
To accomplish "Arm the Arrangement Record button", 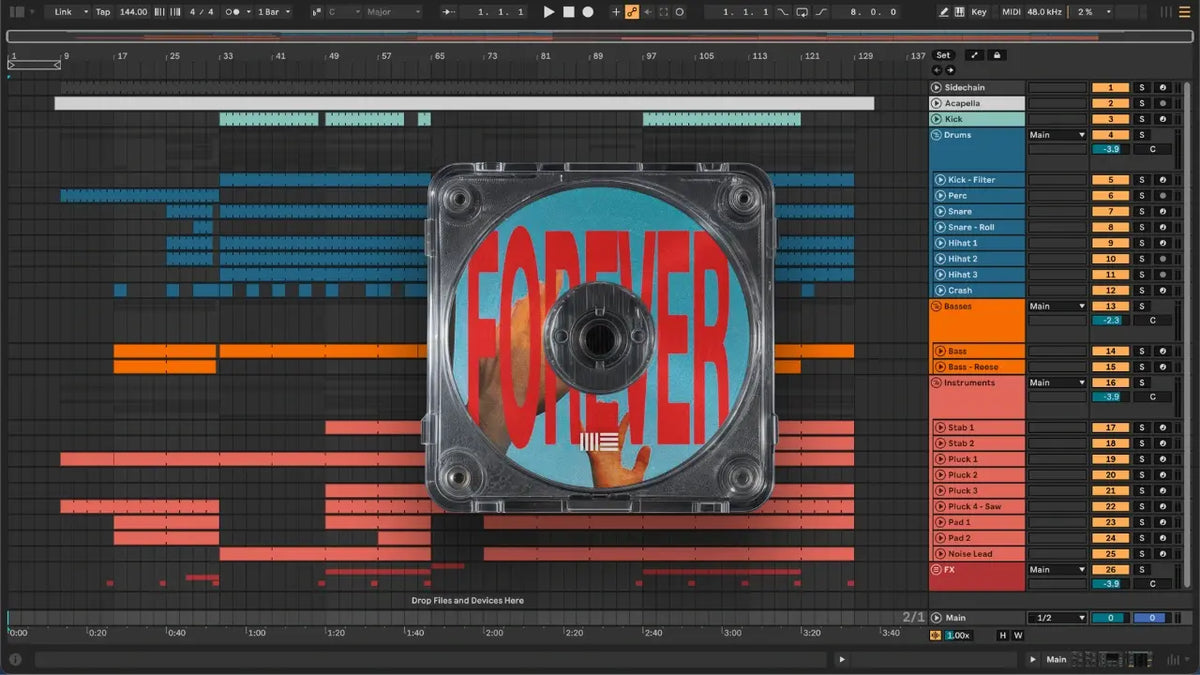I will [x=588, y=12].
